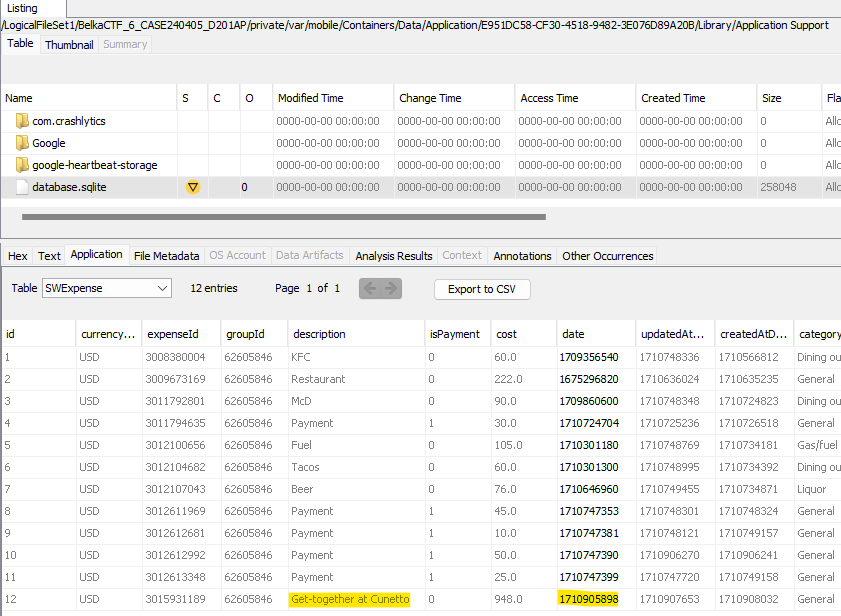Image resolution: width=841 pixels, height=616 pixels.
Task: Click the O occurrences column header
Action: click(256, 98)
